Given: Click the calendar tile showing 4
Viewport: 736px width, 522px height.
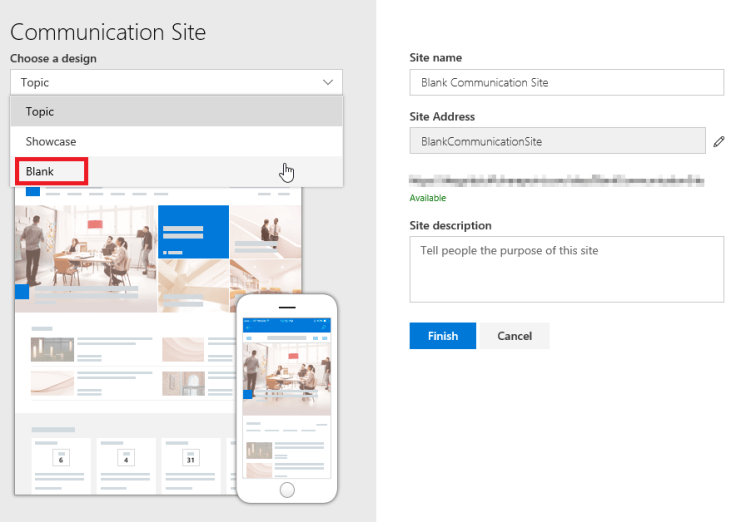Looking at the screenshot, I should 125,458.
